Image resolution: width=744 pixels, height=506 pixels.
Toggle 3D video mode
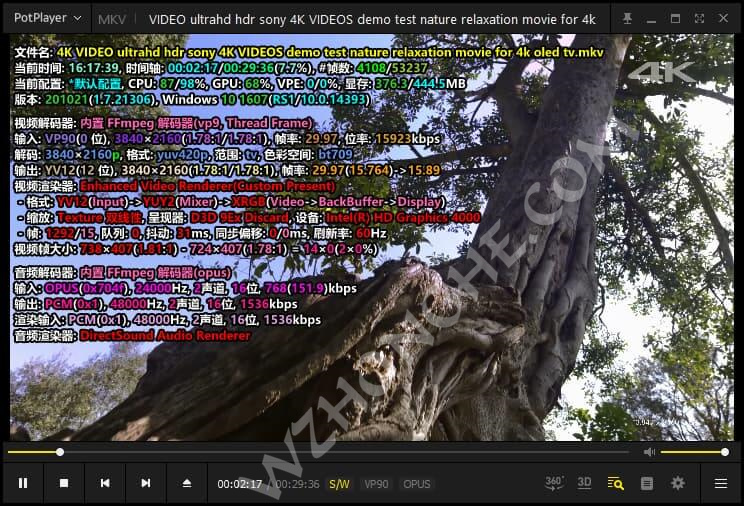coord(584,483)
